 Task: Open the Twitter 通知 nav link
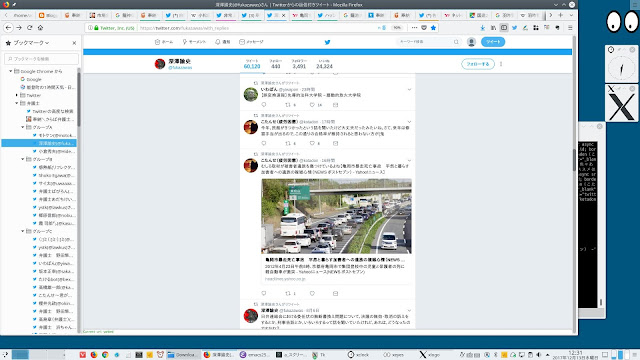pyautogui.click(x=223, y=42)
